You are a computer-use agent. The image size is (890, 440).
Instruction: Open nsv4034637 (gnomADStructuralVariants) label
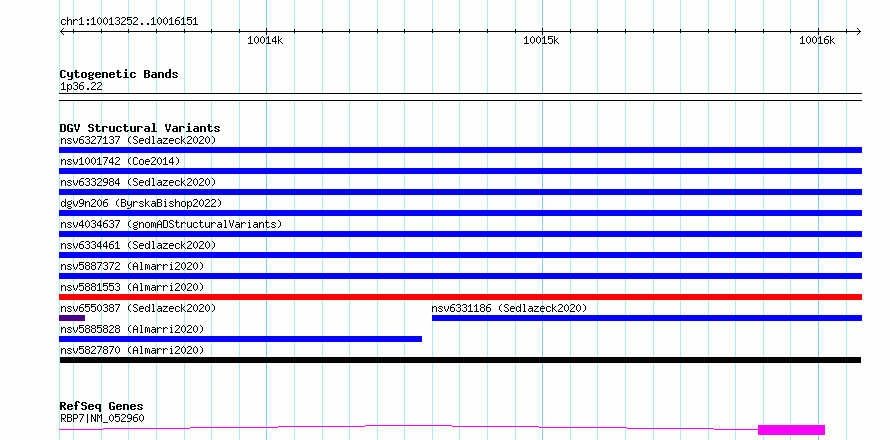click(171, 224)
